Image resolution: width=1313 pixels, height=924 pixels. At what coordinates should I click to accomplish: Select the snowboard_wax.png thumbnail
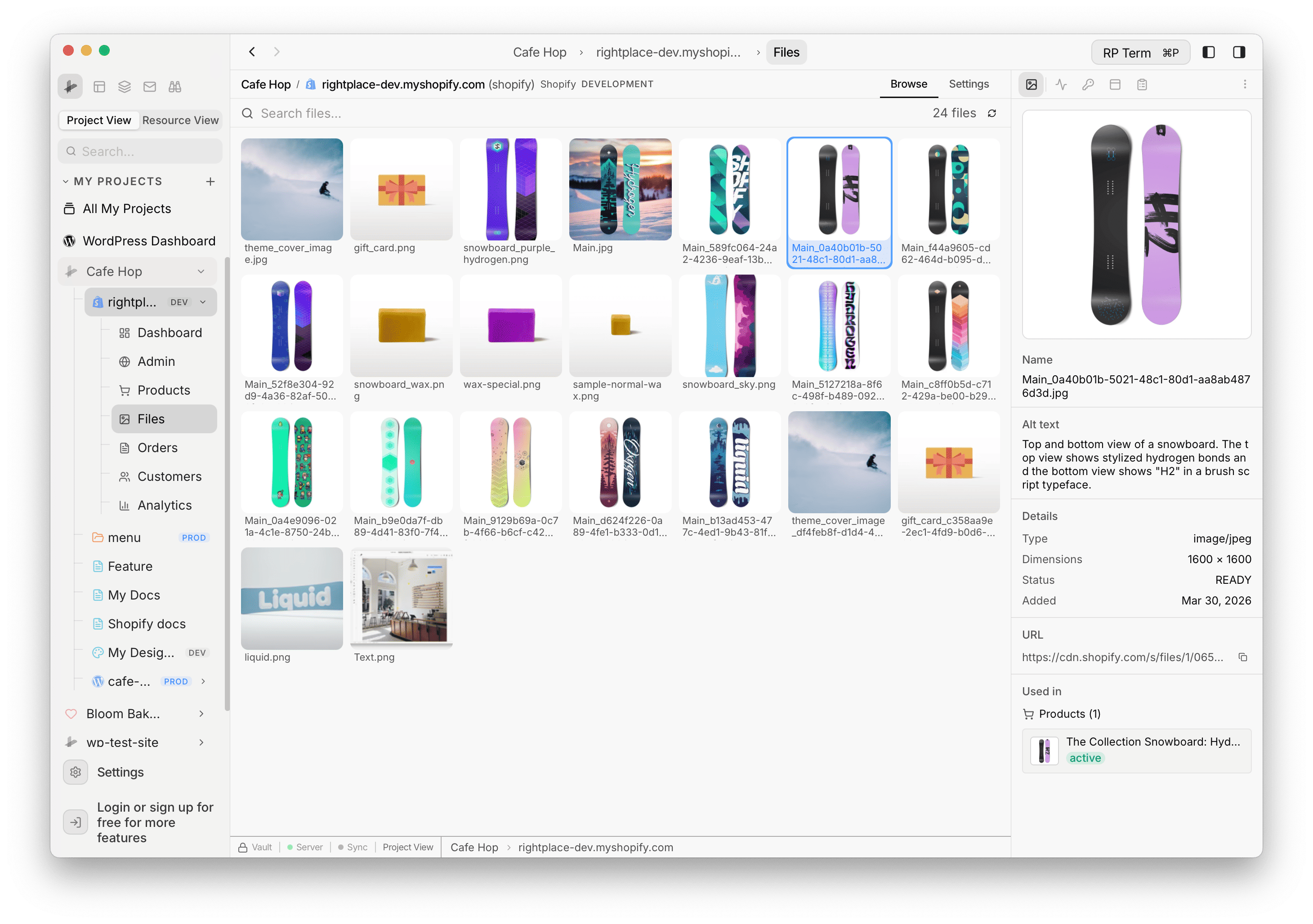point(401,326)
